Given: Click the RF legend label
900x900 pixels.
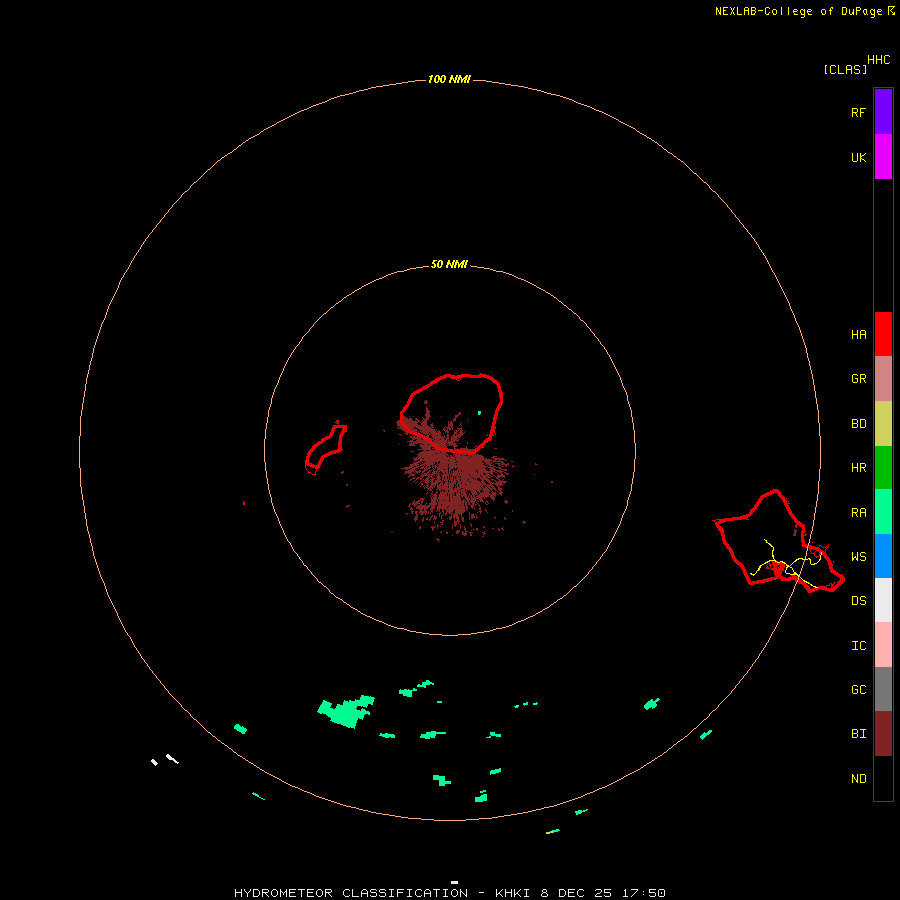Looking at the screenshot, I should click(x=858, y=112).
